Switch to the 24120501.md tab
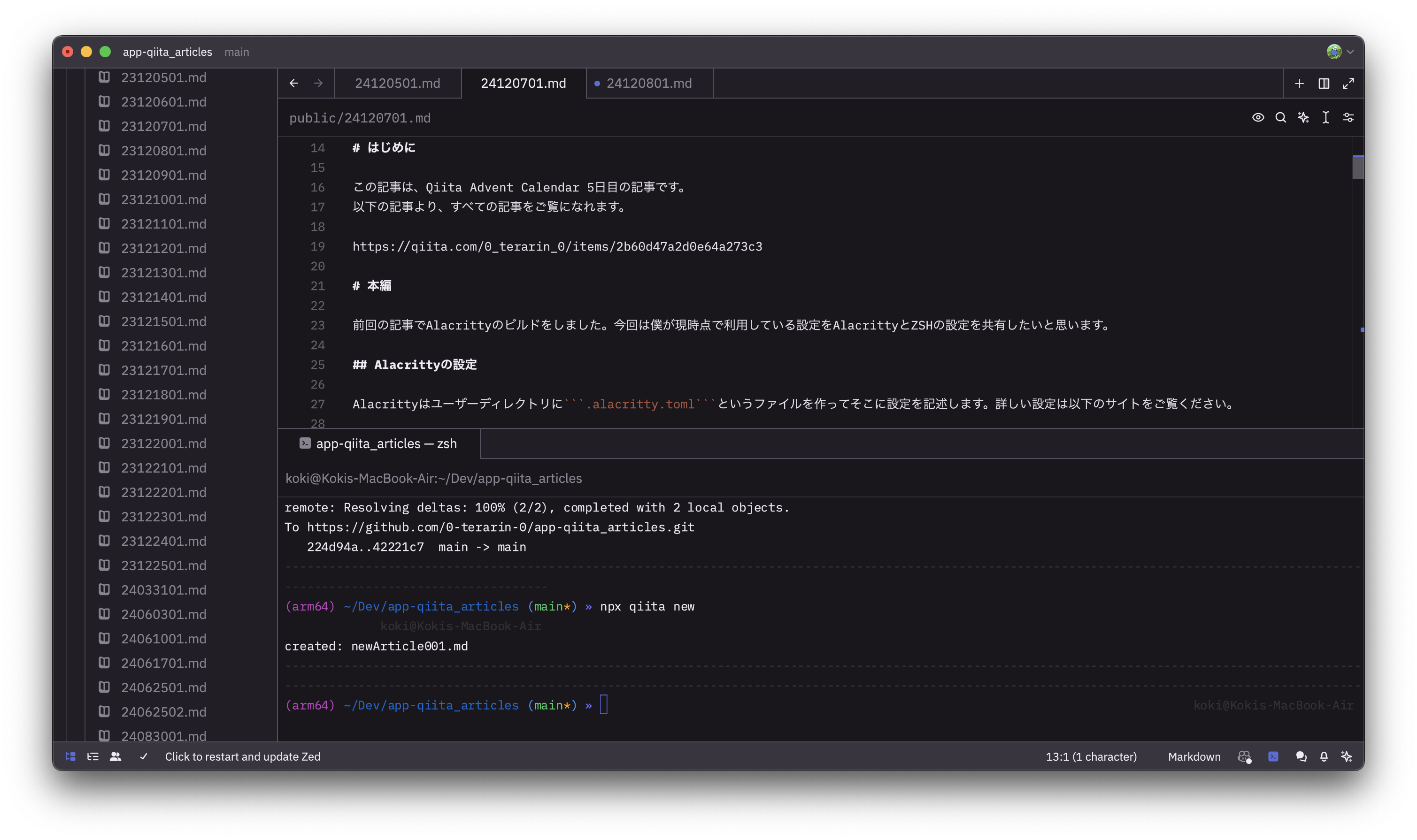The height and width of the screenshot is (840, 1417). tap(397, 83)
